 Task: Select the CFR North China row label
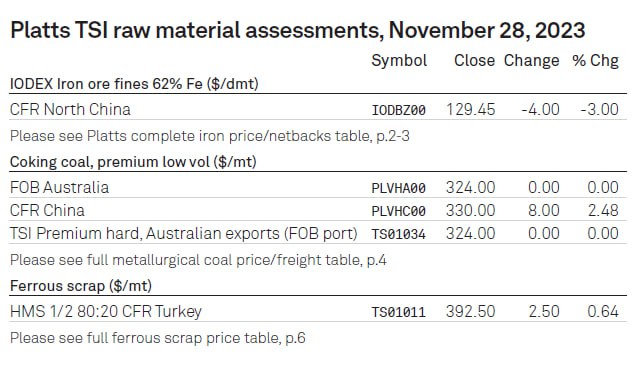point(70,109)
